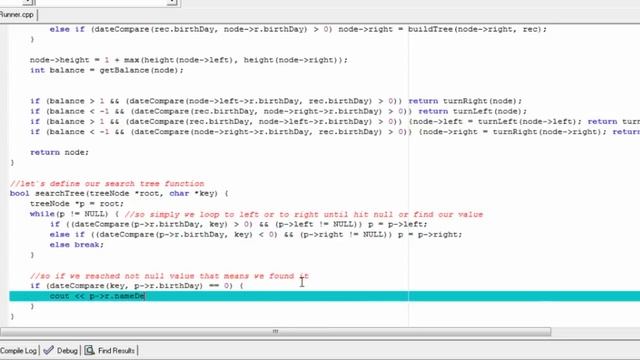Click the line 'return node;'

59,152
